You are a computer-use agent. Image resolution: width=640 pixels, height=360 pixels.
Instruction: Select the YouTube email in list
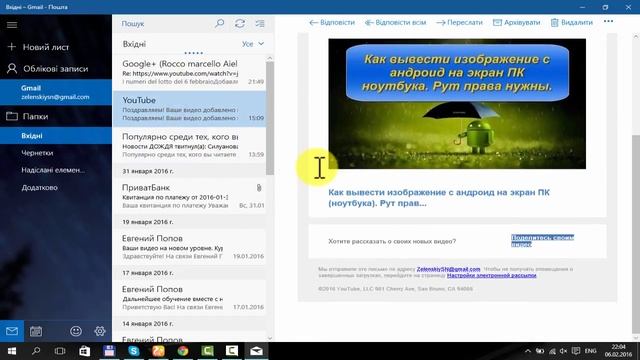(x=190, y=109)
